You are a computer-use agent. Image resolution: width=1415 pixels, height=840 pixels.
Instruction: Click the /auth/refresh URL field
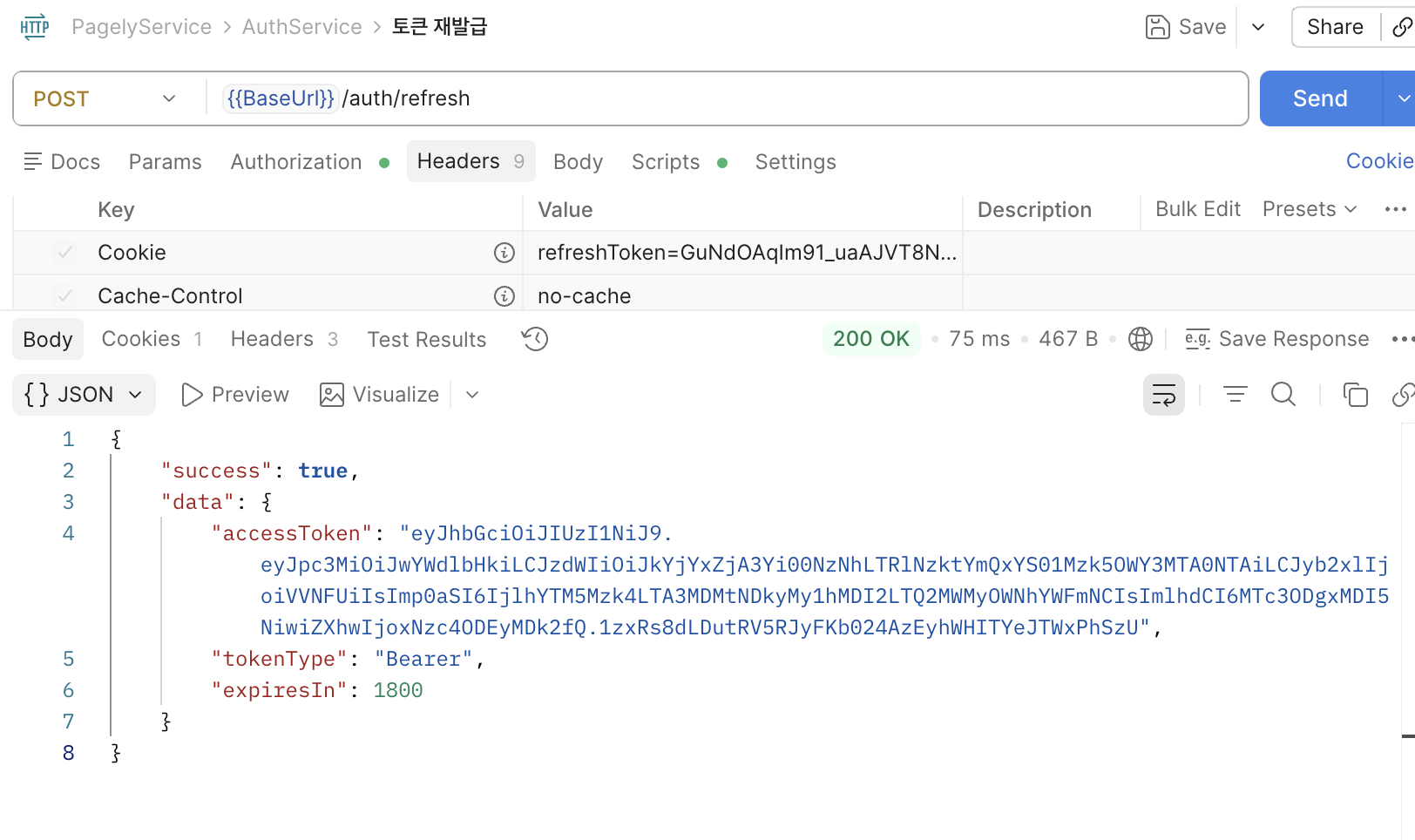pos(406,98)
